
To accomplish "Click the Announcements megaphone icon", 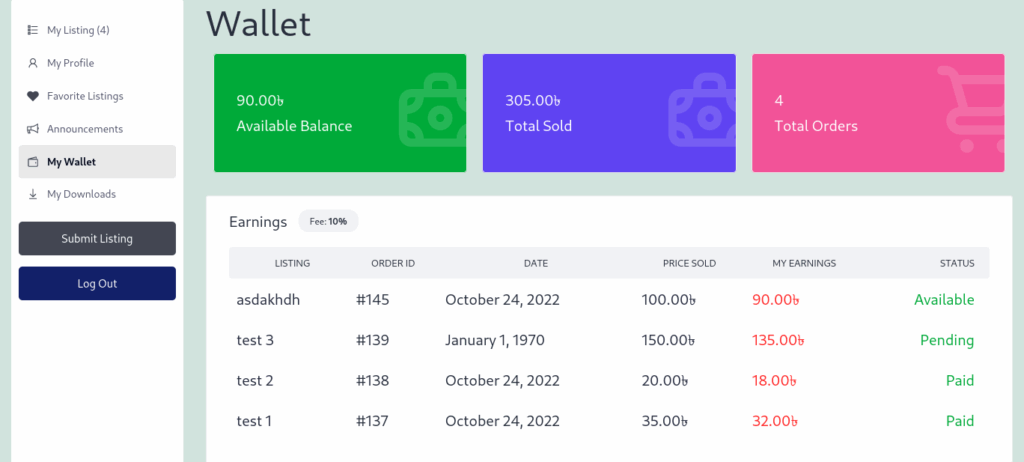I will [33, 129].
